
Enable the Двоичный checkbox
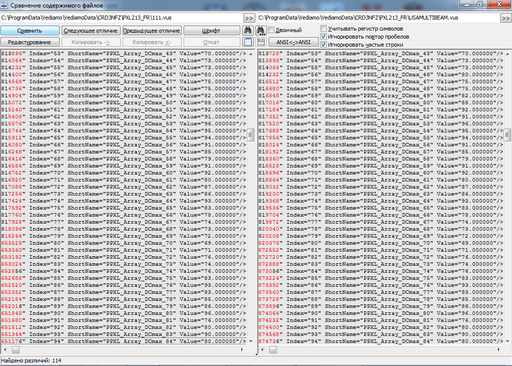pyautogui.click(x=271, y=30)
